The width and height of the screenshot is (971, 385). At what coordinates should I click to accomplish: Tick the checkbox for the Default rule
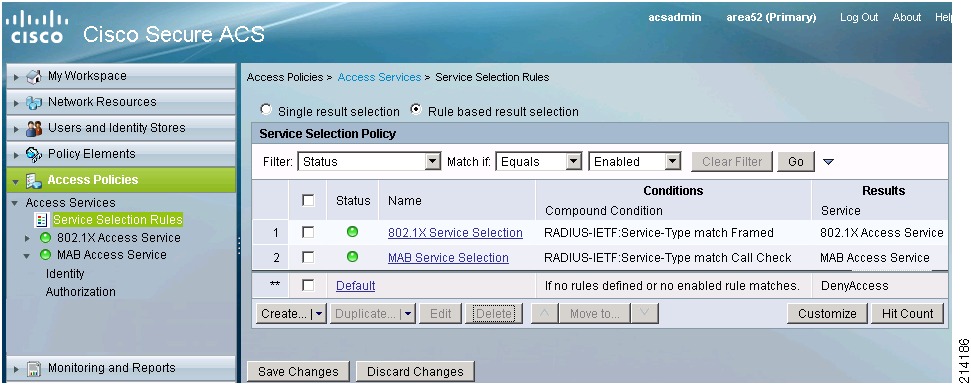click(308, 285)
